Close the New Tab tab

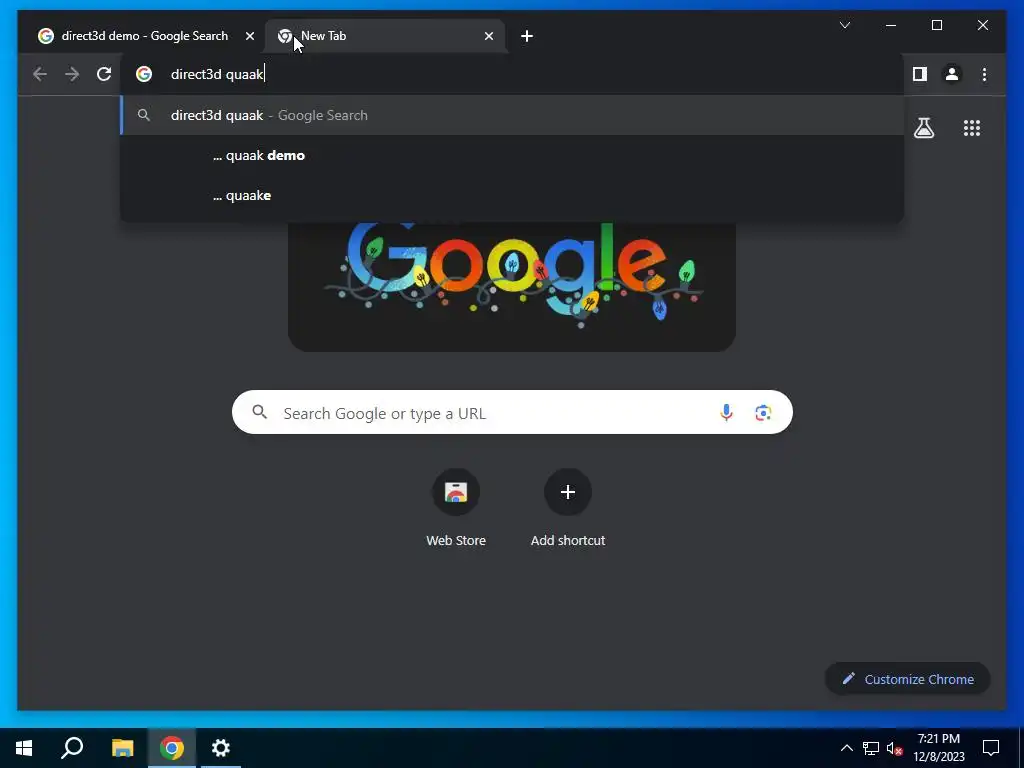click(488, 36)
